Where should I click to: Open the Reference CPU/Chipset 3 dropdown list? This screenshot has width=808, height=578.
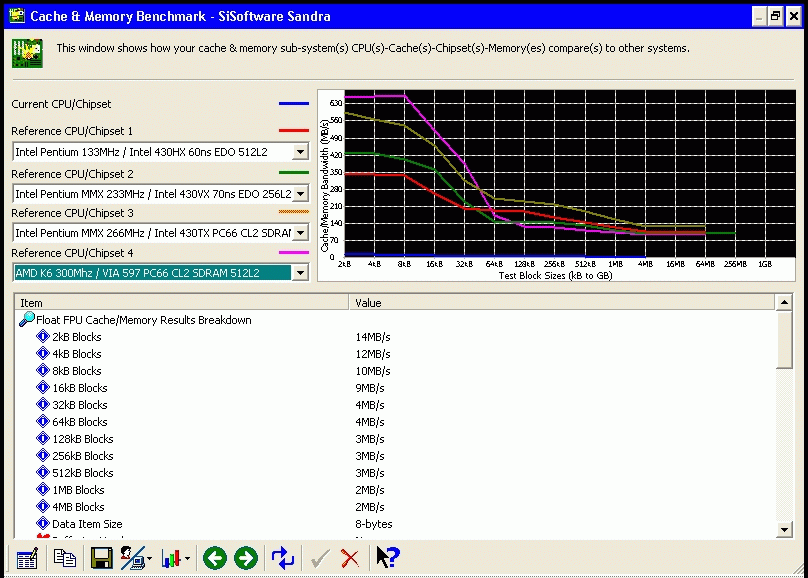pyautogui.click(x=299, y=233)
